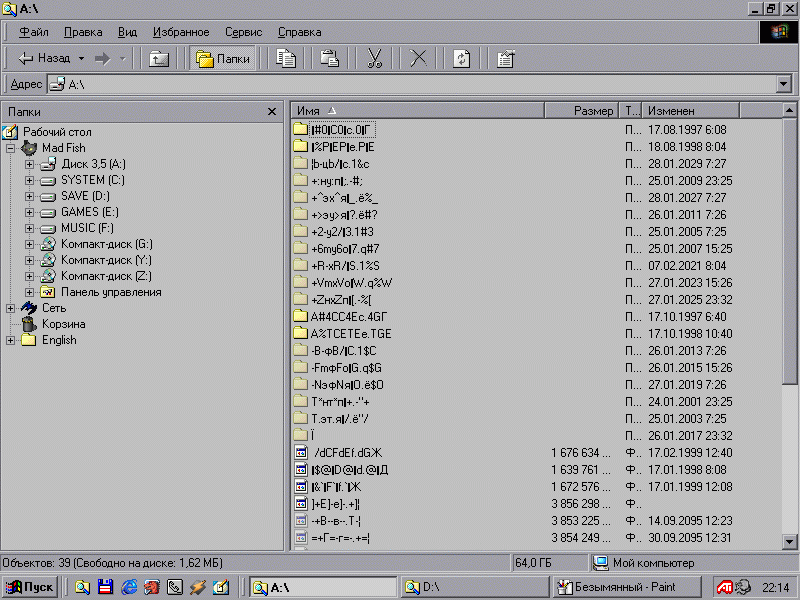Open the Файл menu
This screenshot has width=800, height=600.
tap(33, 32)
